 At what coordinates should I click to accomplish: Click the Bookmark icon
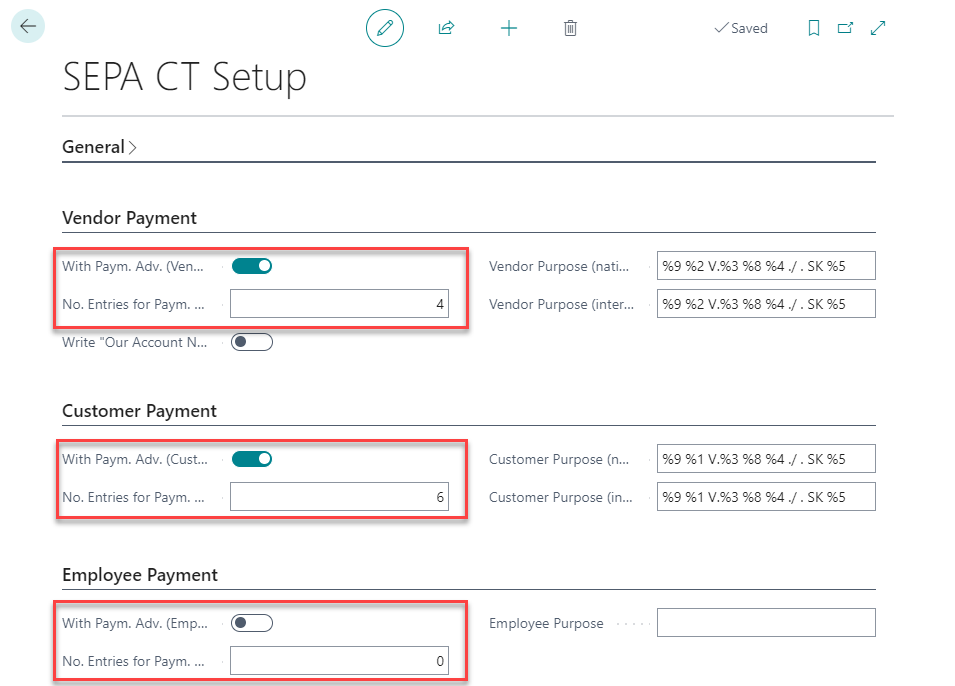tap(813, 28)
